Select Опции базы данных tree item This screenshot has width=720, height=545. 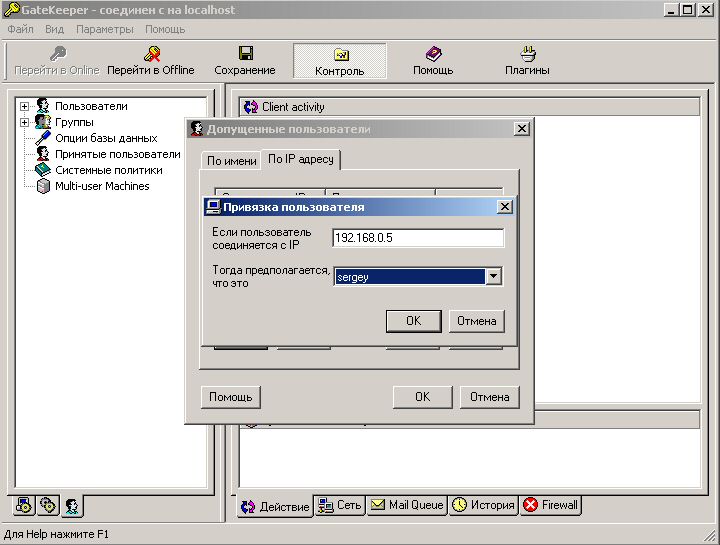coord(106,138)
